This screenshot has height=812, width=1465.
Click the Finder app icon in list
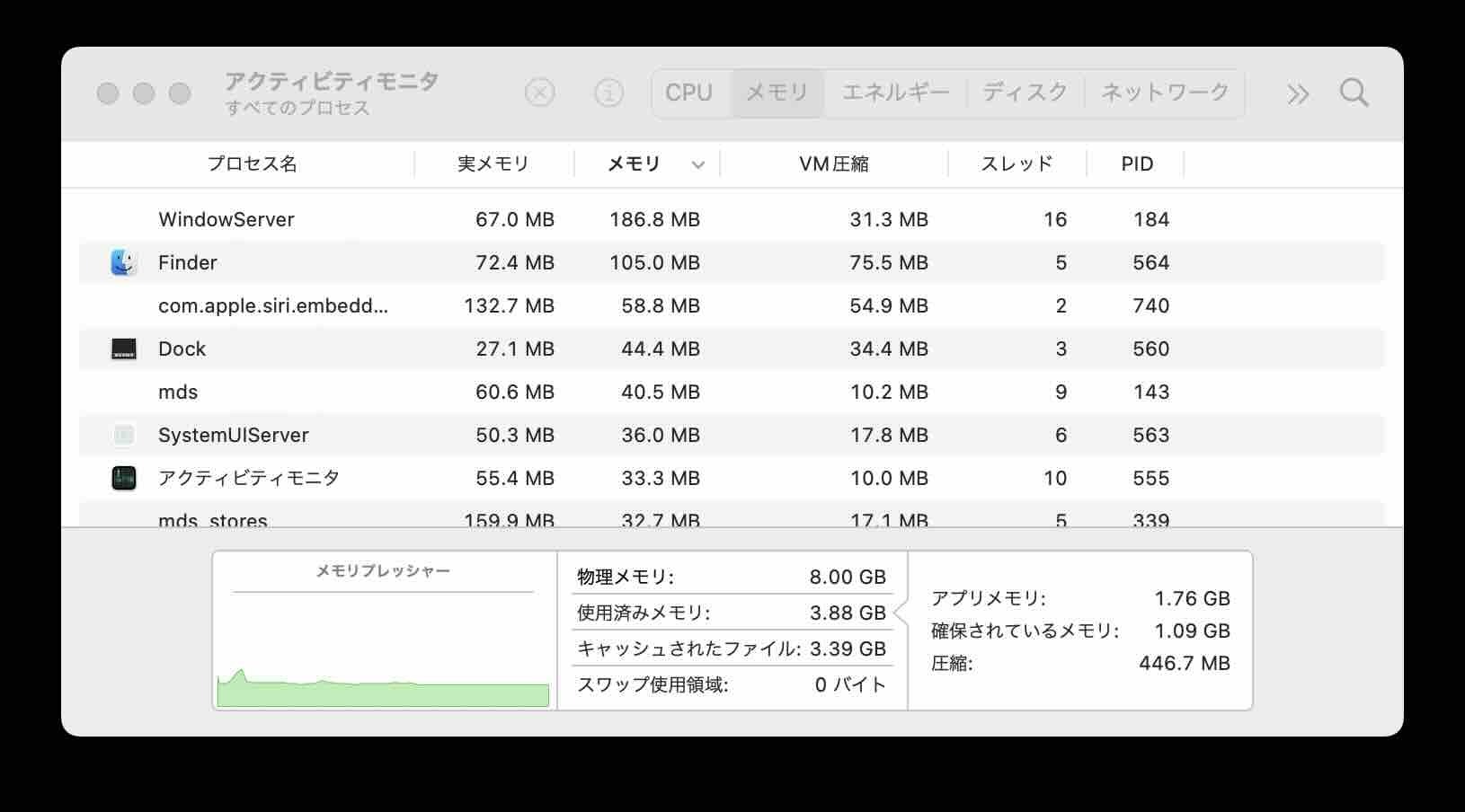coord(124,262)
